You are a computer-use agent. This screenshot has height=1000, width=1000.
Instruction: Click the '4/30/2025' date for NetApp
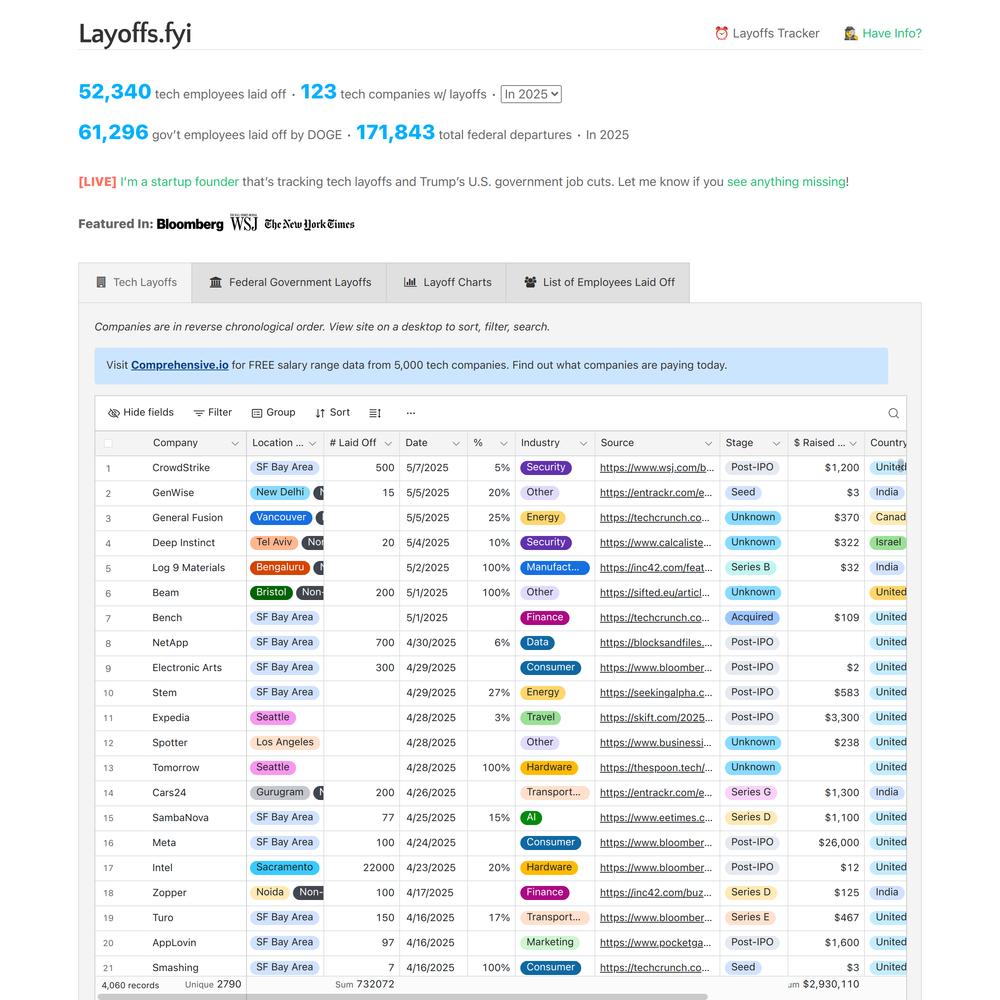click(x=431, y=643)
